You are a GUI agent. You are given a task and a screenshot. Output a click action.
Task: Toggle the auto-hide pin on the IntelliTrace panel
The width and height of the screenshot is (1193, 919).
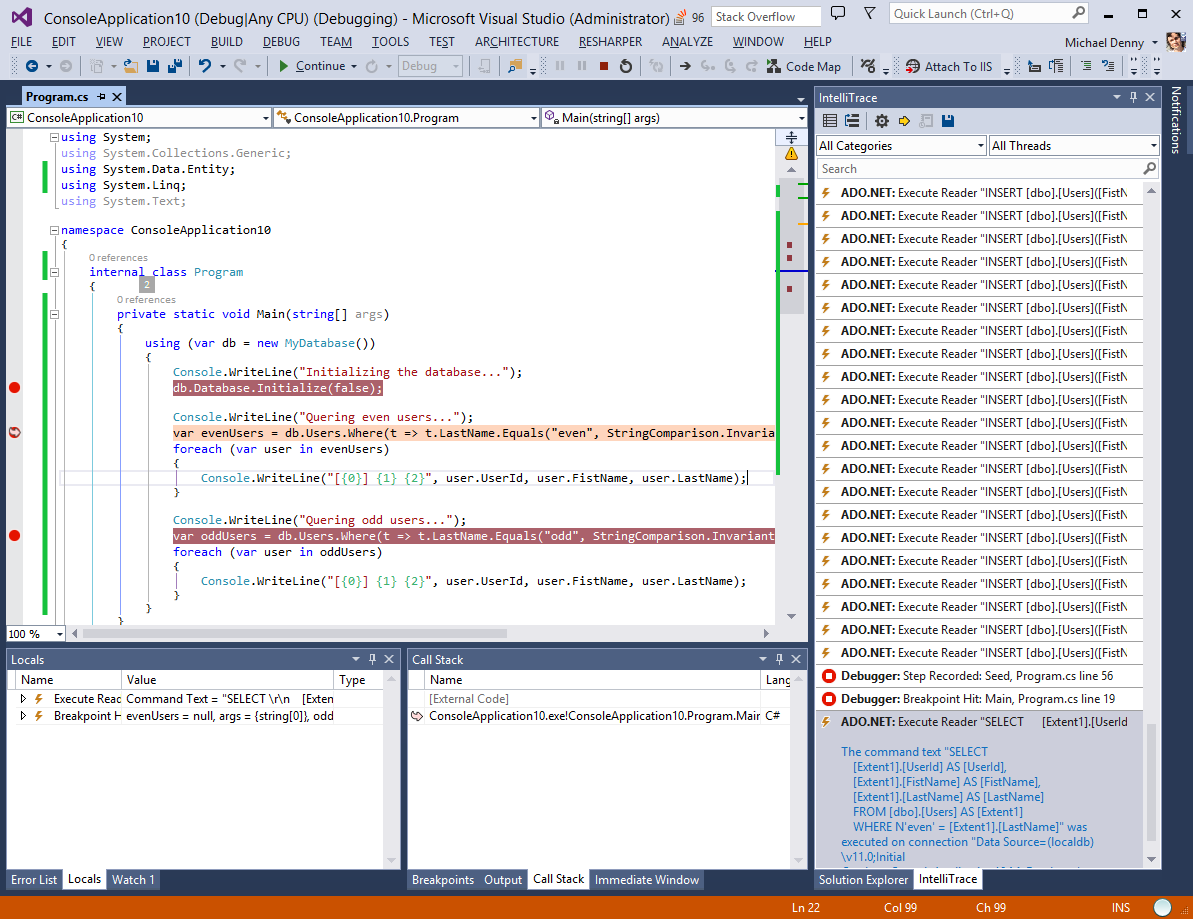[1133, 97]
